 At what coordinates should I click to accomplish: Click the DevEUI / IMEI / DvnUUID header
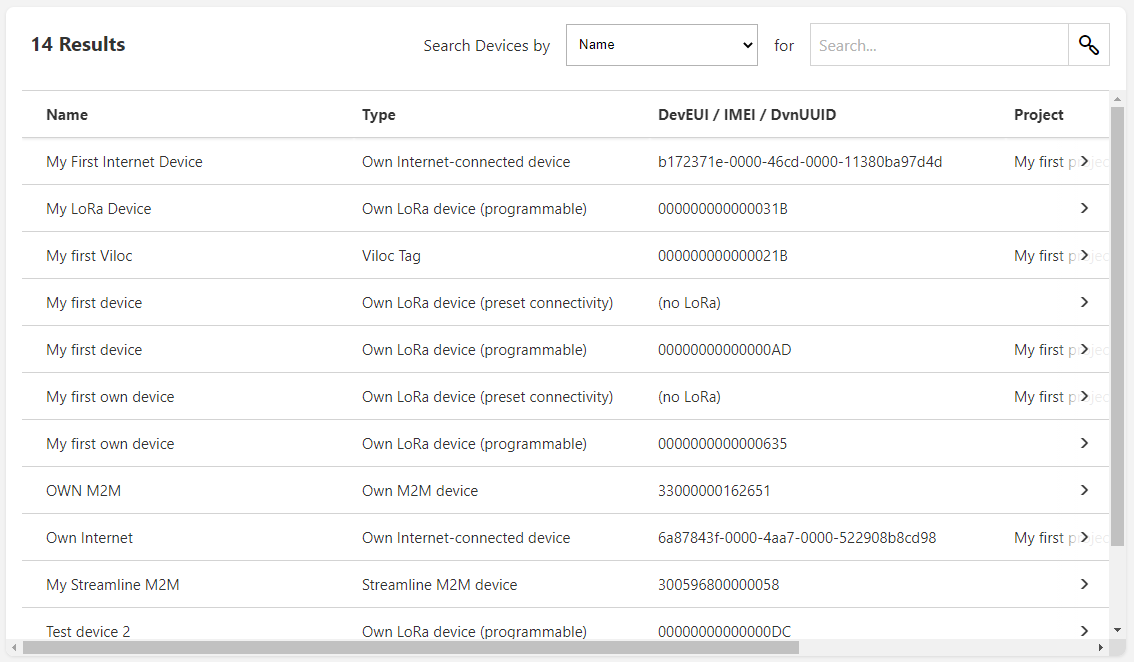(x=747, y=114)
